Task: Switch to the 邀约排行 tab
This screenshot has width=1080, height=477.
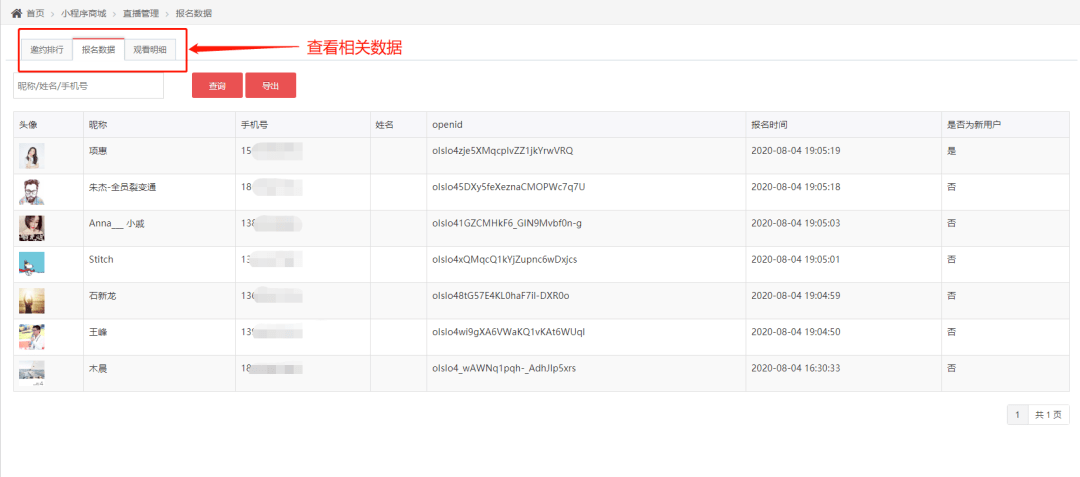Action: (x=47, y=50)
